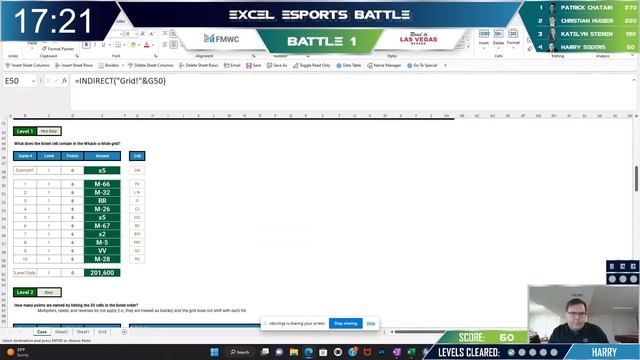Switch to the Grid sheet tab

pyautogui.click(x=102, y=332)
